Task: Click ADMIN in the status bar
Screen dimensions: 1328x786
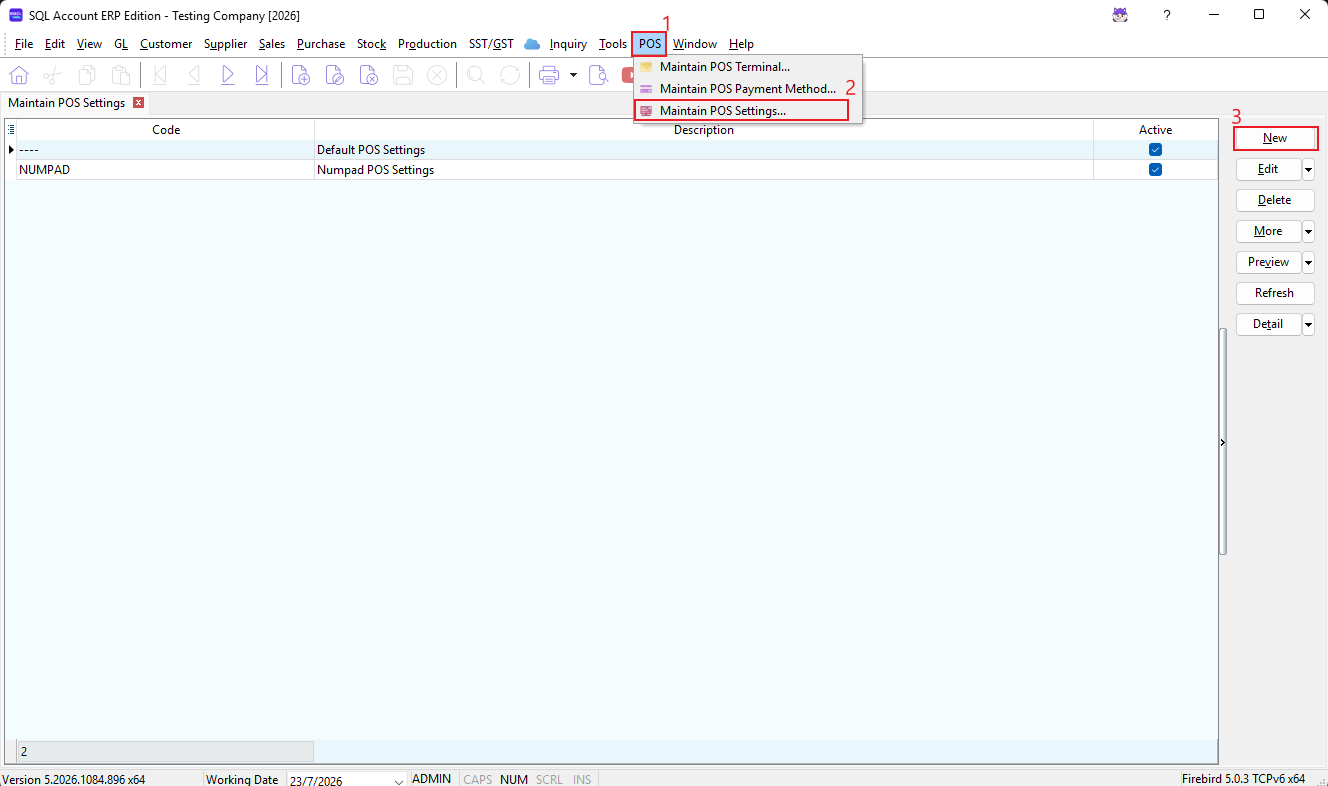Action: click(x=432, y=779)
